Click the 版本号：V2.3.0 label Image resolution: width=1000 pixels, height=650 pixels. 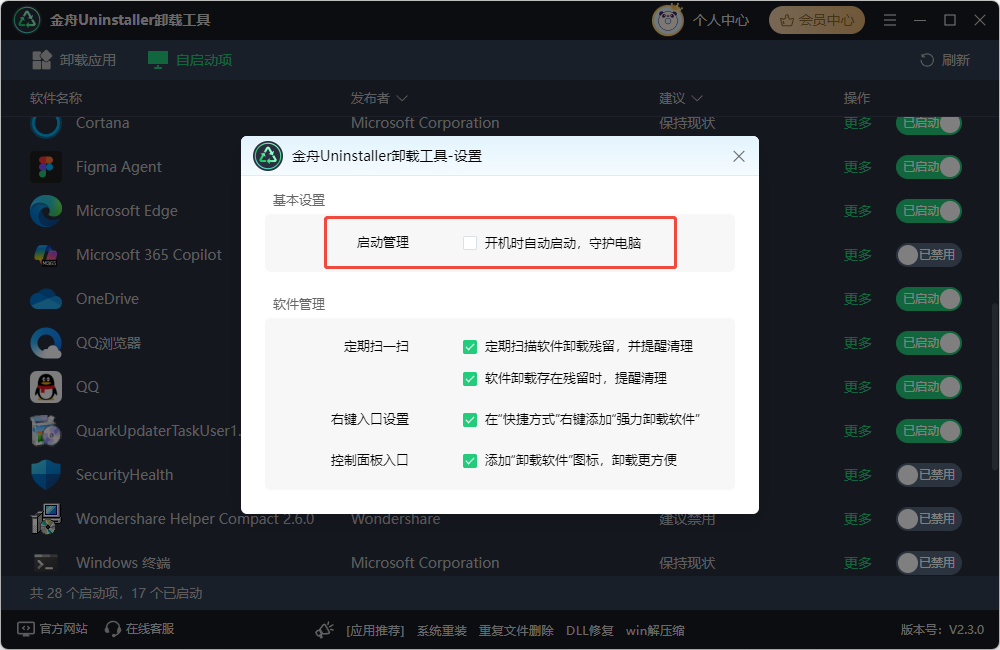(942, 630)
